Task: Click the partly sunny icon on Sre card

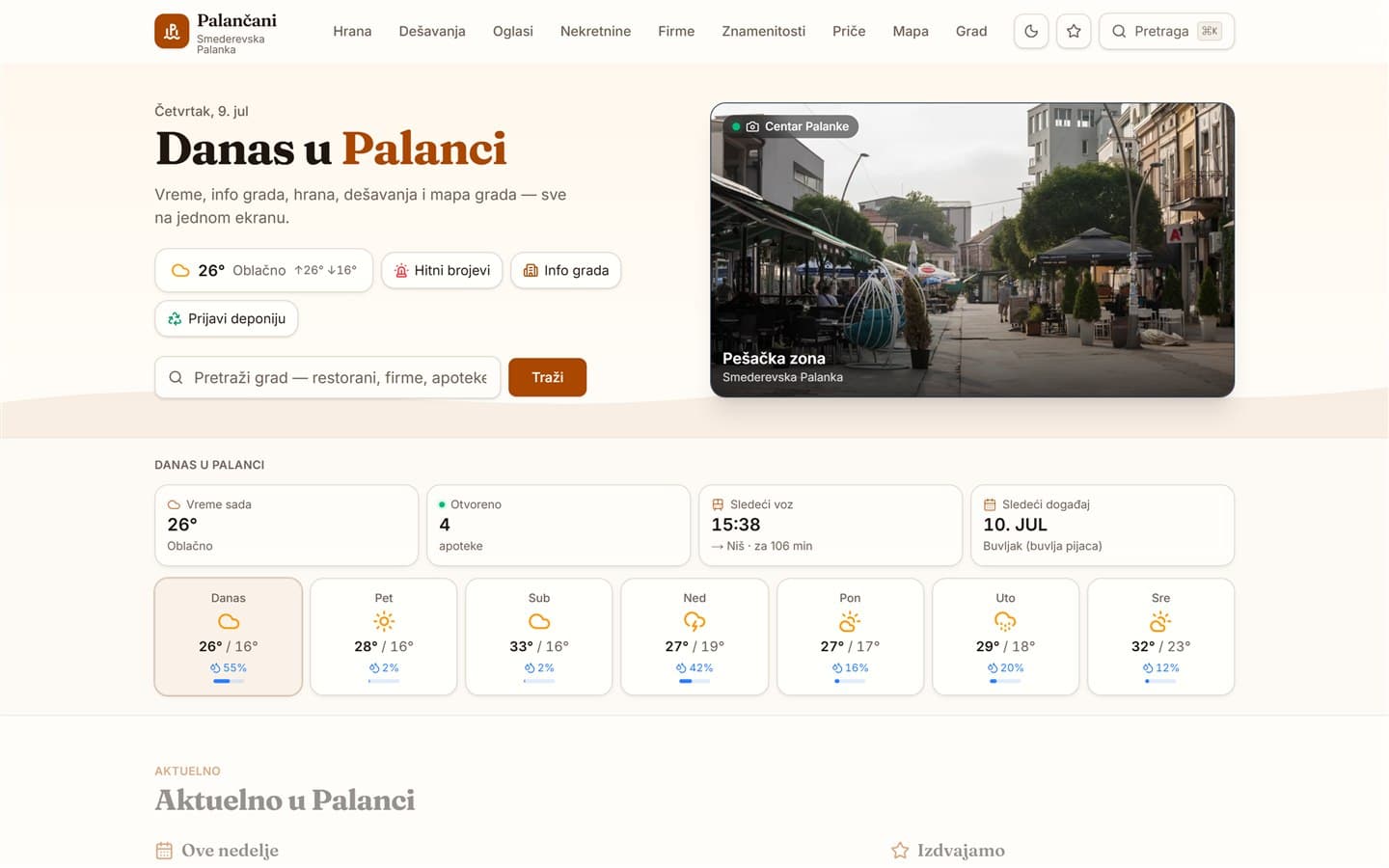Action: [x=1160, y=621]
